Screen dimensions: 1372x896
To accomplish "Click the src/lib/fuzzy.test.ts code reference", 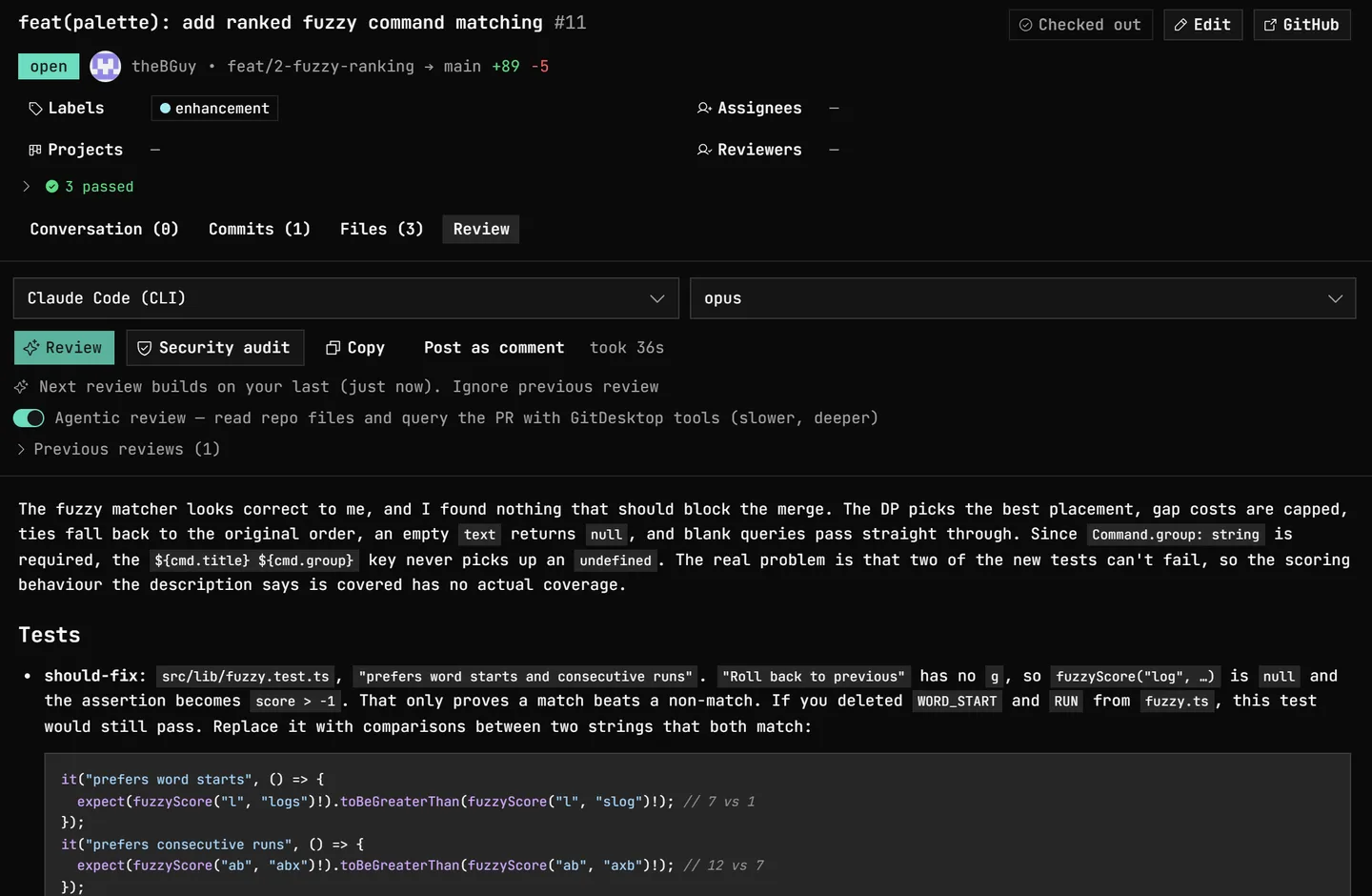I will [246, 677].
